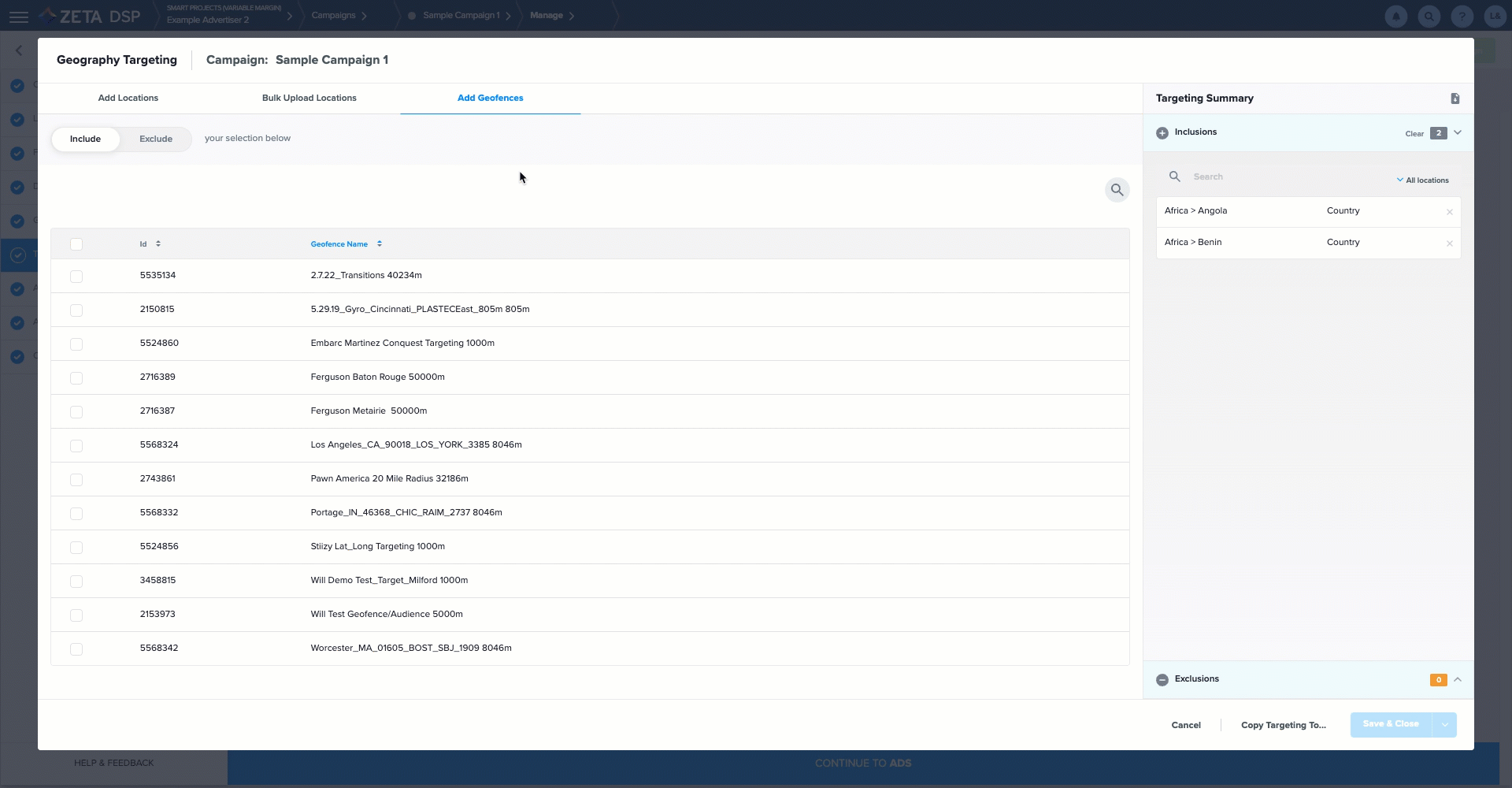Screen dimensions: 1512x788
Task: Sort the table by Id column
Action: 157,244
